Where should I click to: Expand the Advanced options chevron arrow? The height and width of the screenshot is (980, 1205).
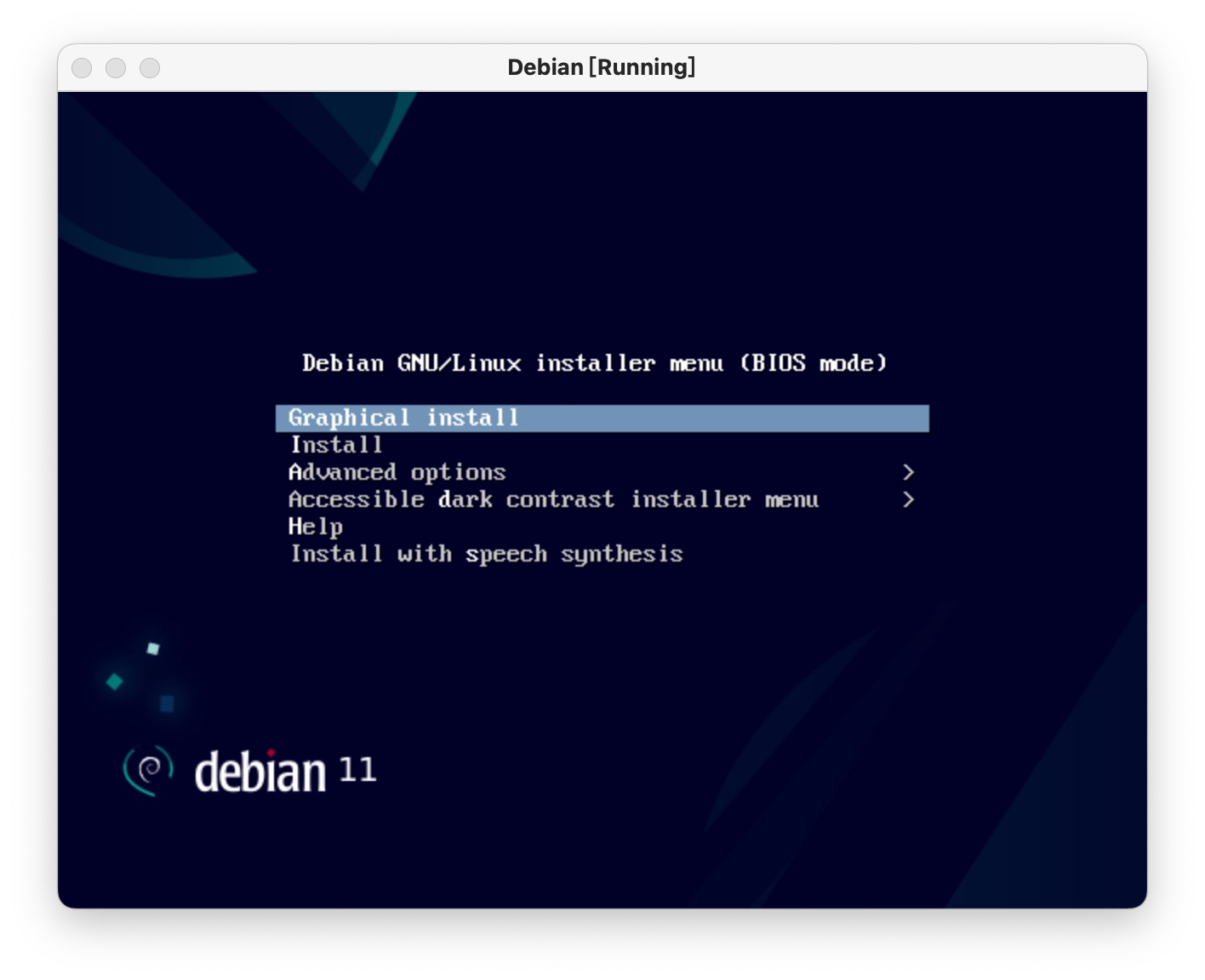coord(908,472)
